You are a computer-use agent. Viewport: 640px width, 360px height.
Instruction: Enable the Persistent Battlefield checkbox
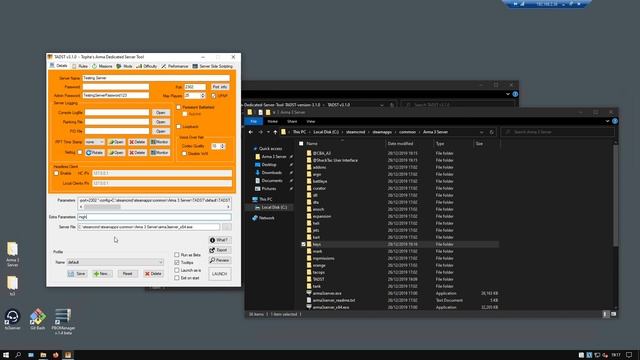pos(178,107)
